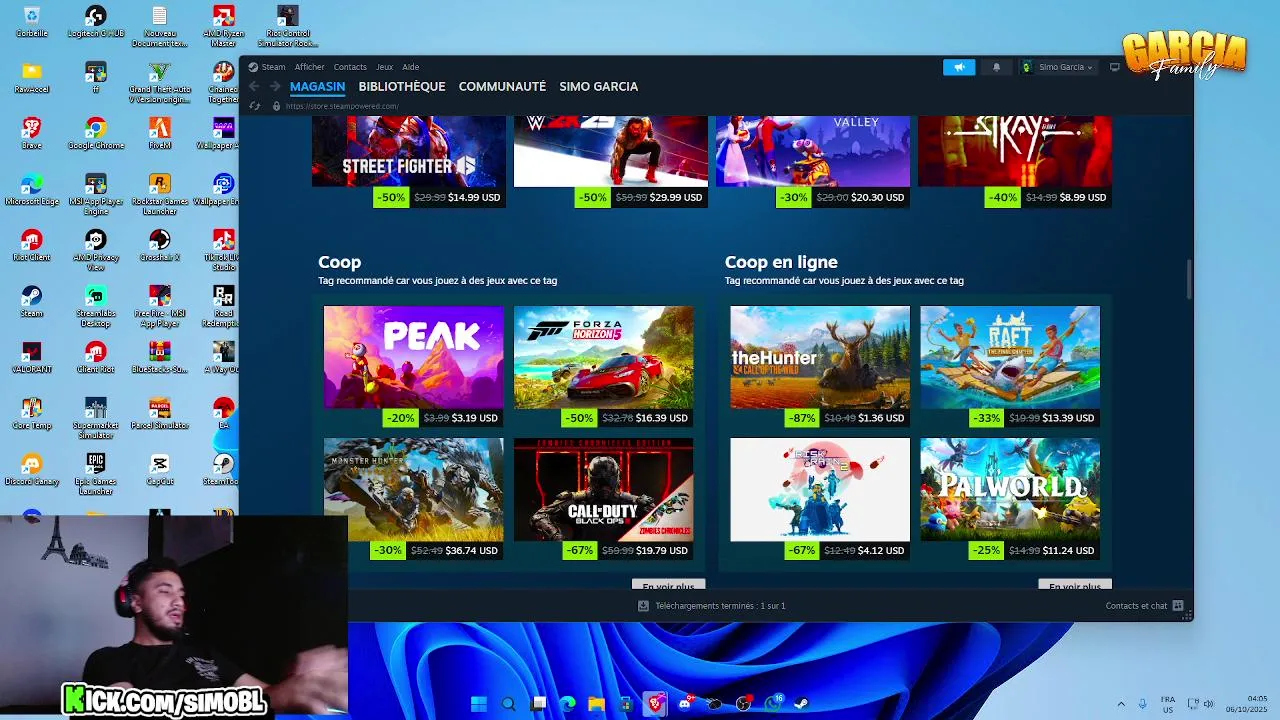Select the Crosshair X desktop icon
The width and height of the screenshot is (1280, 720).
pyautogui.click(x=160, y=245)
